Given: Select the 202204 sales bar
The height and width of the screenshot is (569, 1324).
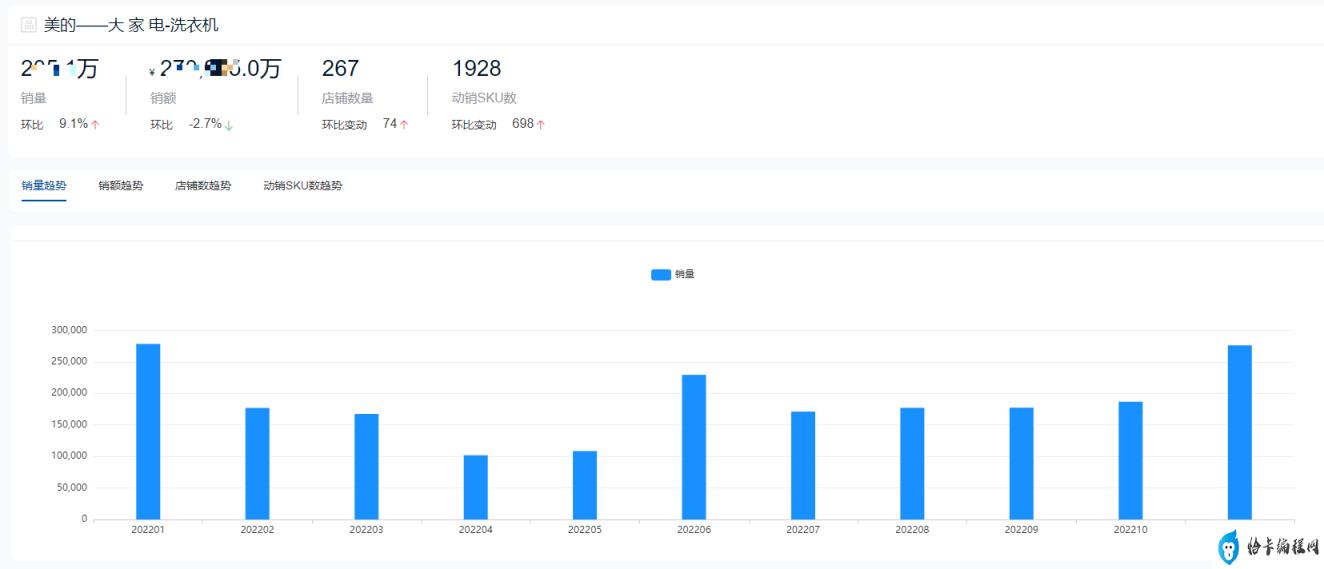Looking at the screenshot, I should pos(476,487).
